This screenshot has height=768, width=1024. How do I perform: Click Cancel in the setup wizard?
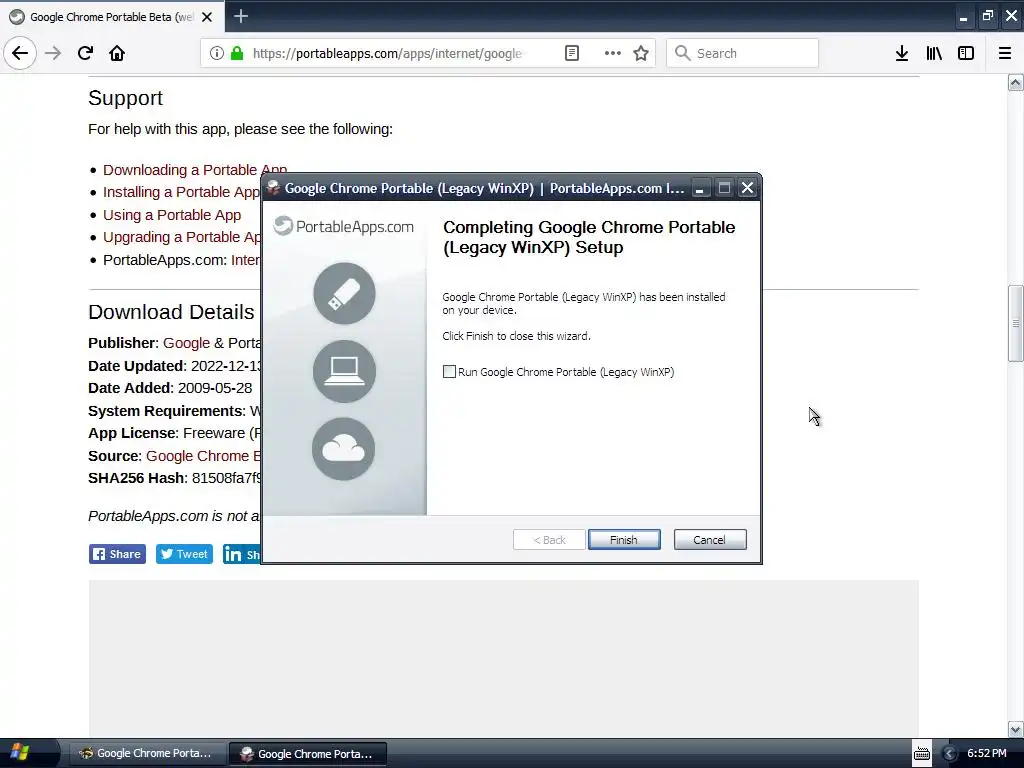tap(710, 539)
